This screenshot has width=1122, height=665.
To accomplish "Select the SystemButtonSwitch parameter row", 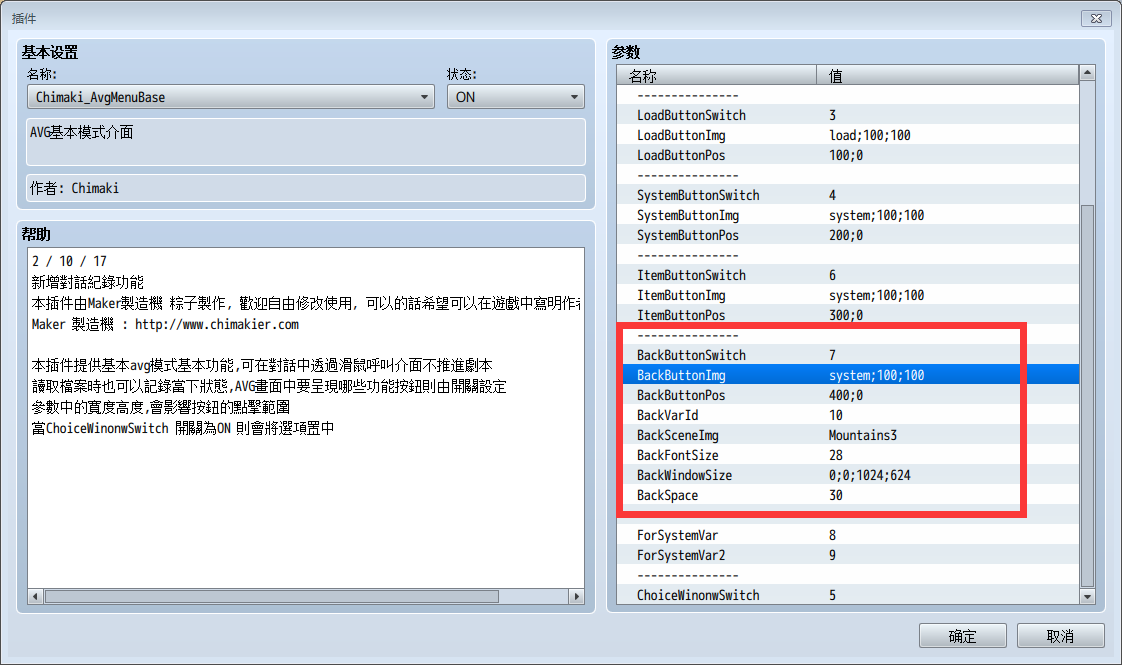I will click(x=848, y=195).
